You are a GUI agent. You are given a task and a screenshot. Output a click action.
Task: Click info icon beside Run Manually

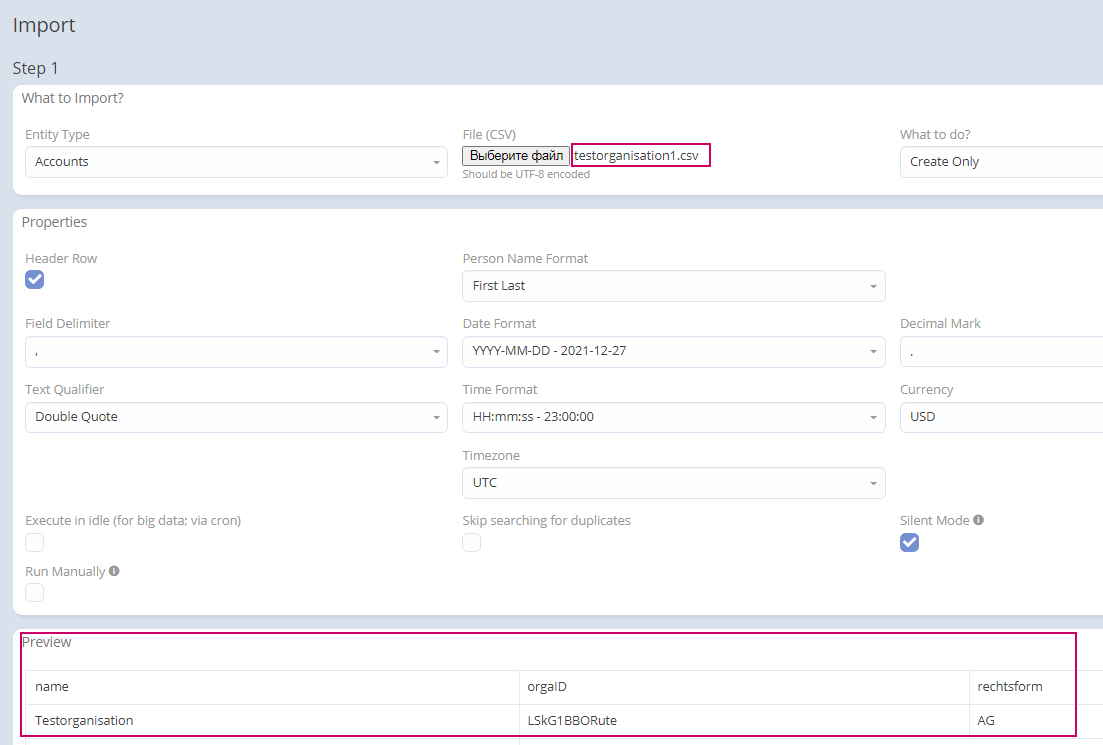click(114, 571)
